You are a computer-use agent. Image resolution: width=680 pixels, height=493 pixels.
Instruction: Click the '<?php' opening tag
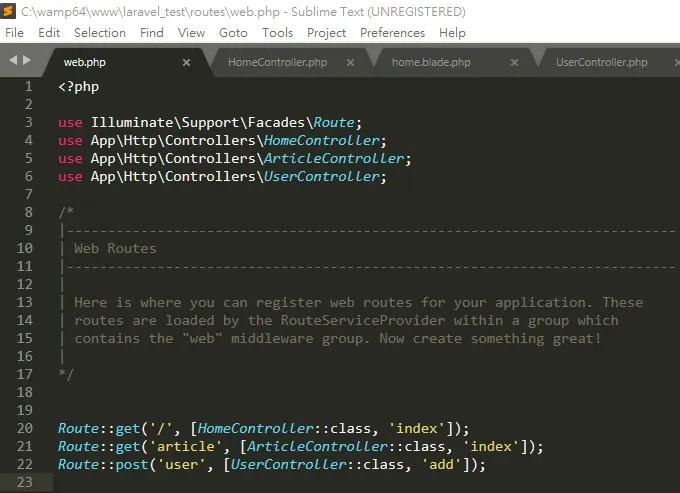(x=78, y=87)
